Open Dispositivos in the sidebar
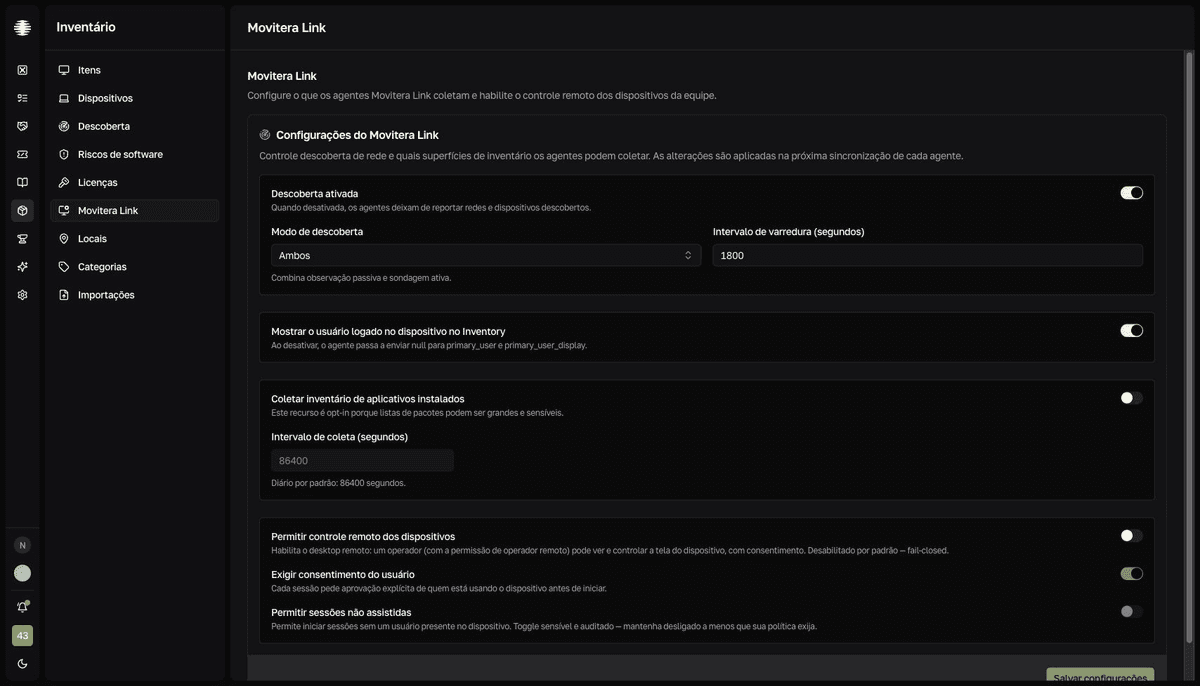The width and height of the screenshot is (1200, 686). 134,98
